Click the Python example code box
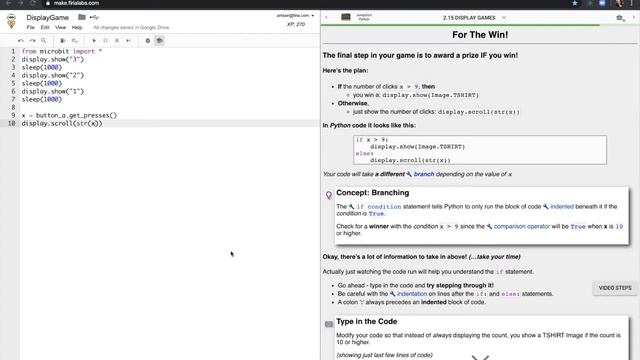Screen dimensions: 640x360 (480, 150)
